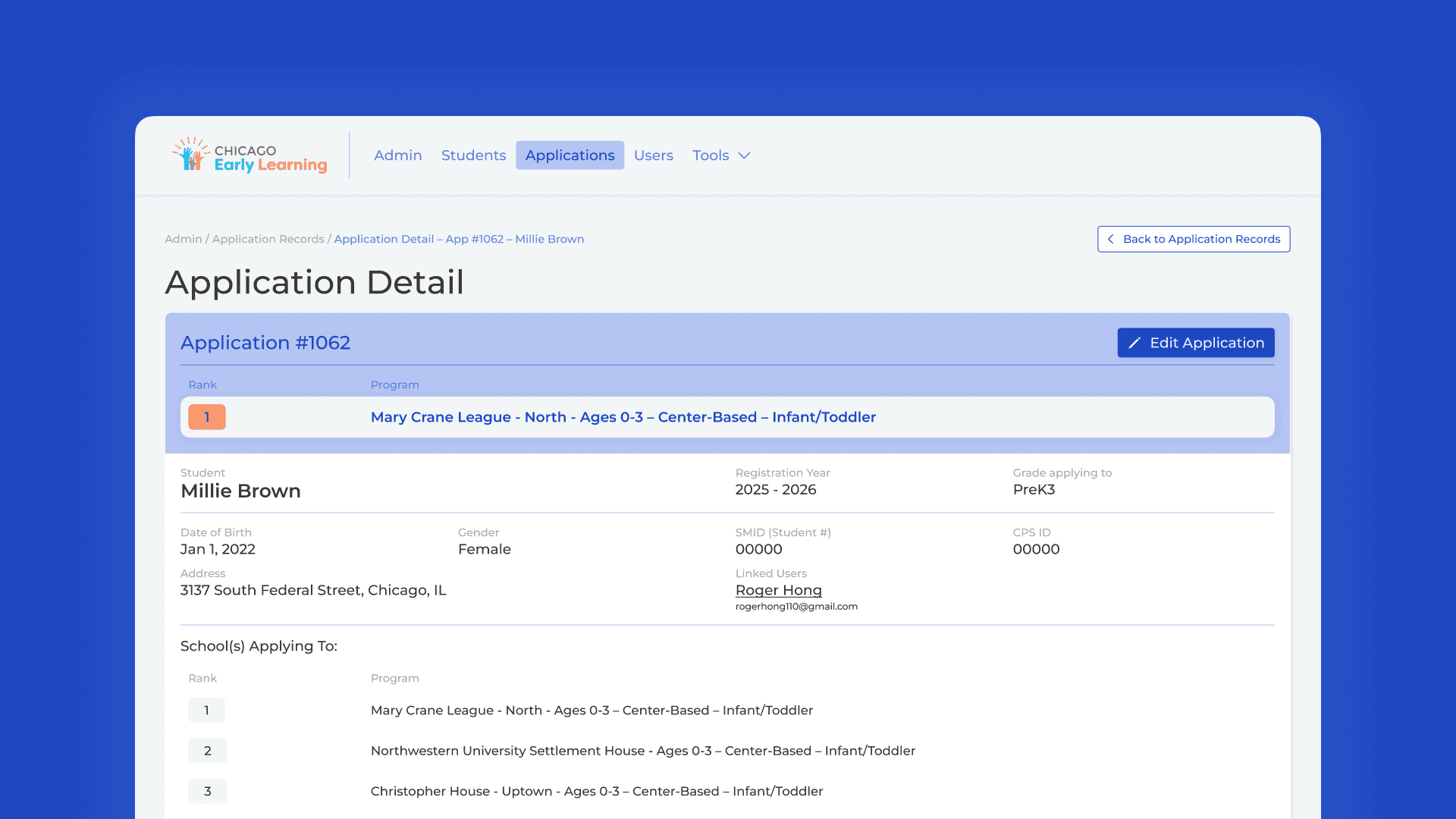The width and height of the screenshot is (1456, 819).
Task: Navigate to Application Records breadcrumb
Action: (268, 239)
